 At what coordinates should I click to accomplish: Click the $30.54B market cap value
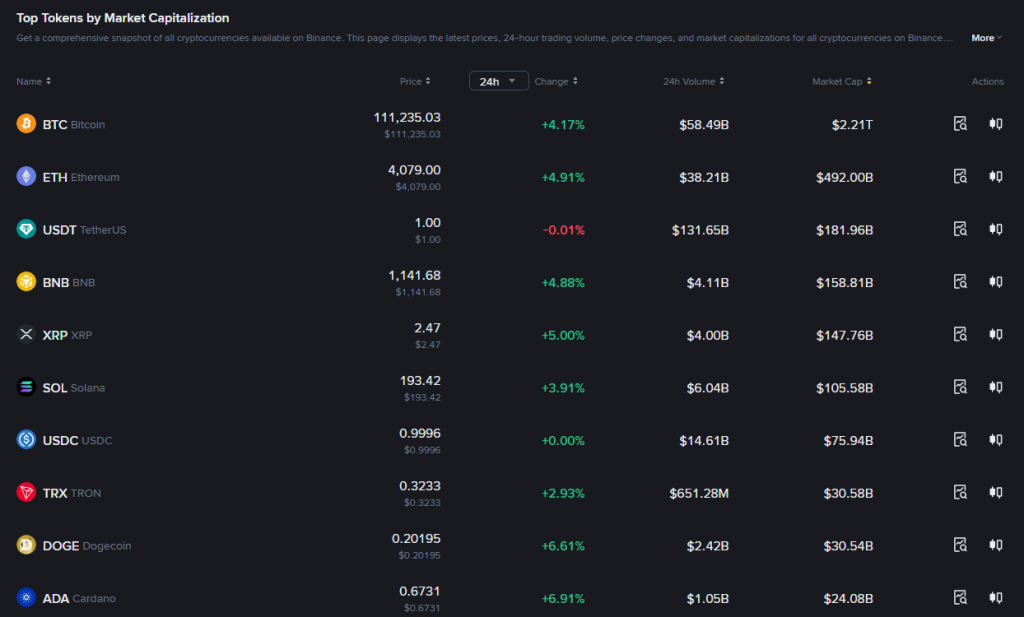(848, 546)
